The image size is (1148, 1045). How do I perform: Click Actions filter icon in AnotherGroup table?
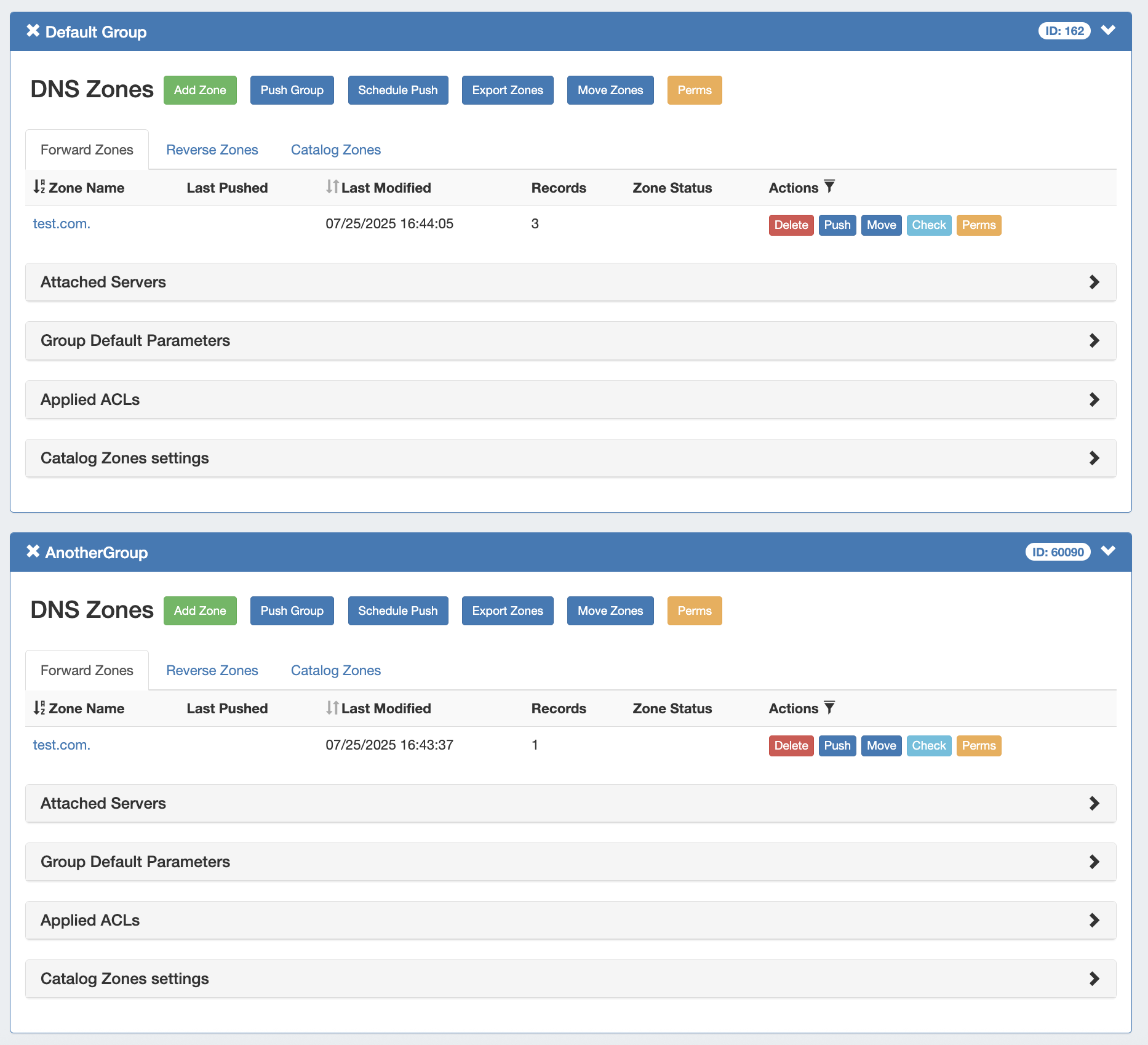click(x=829, y=708)
